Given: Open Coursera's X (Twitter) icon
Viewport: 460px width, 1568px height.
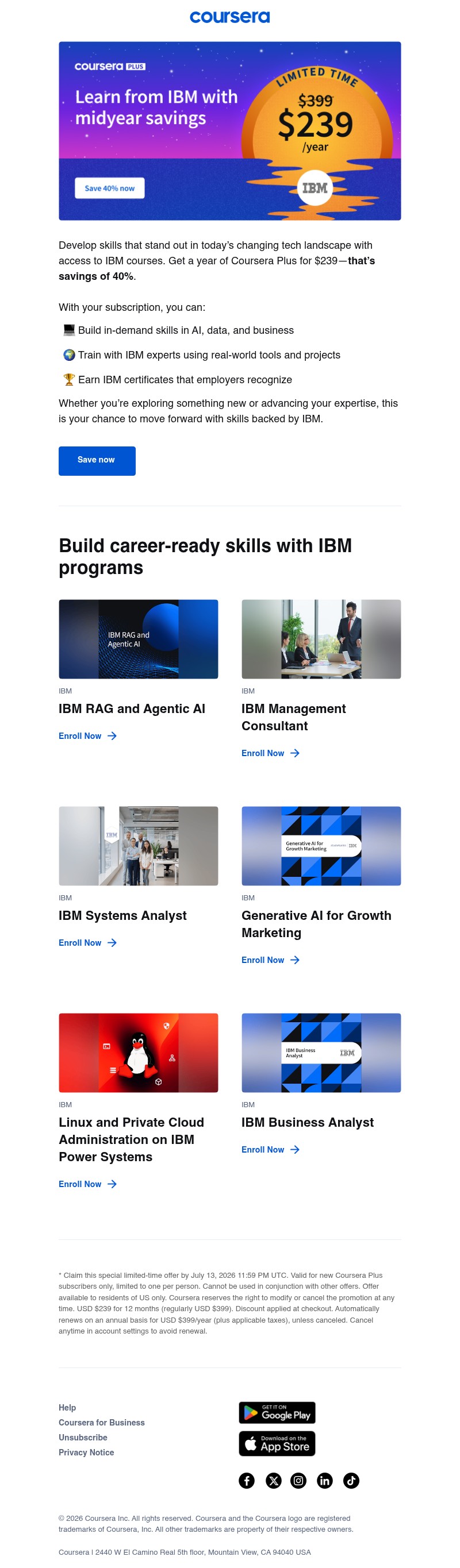Looking at the screenshot, I should click(x=274, y=1480).
